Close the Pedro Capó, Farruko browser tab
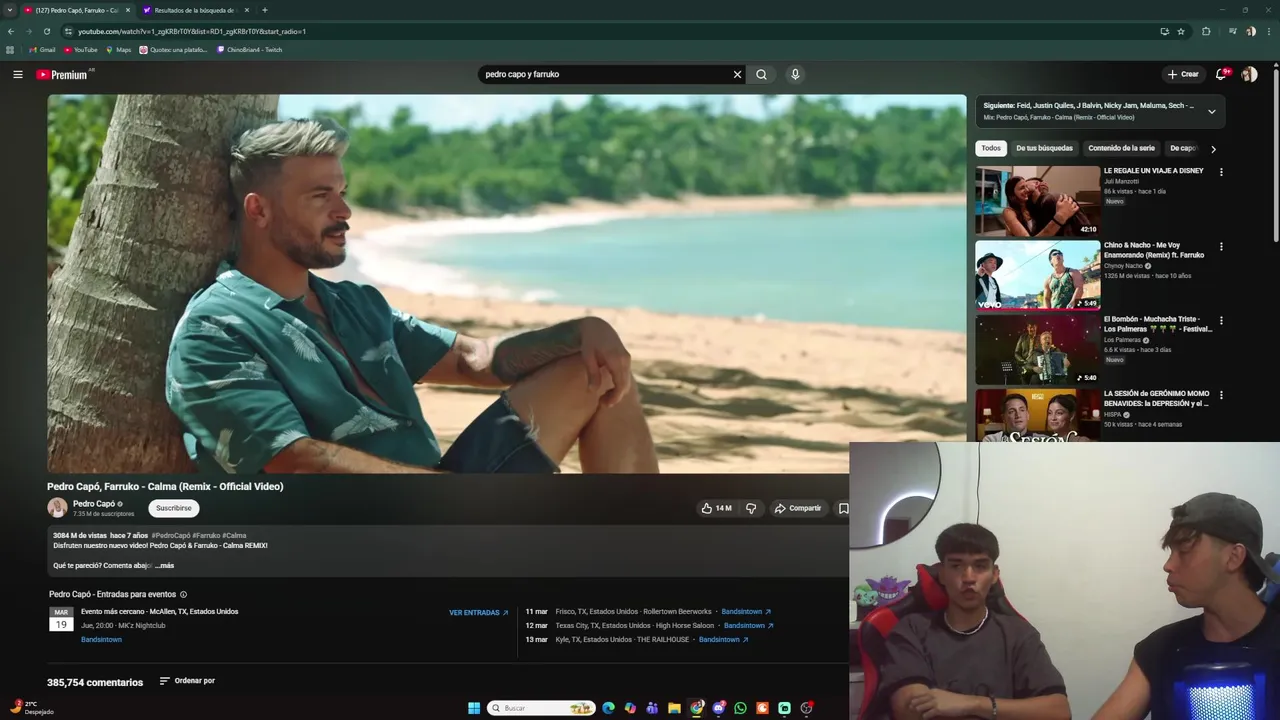 pyautogui.click(x=127, y=10)
